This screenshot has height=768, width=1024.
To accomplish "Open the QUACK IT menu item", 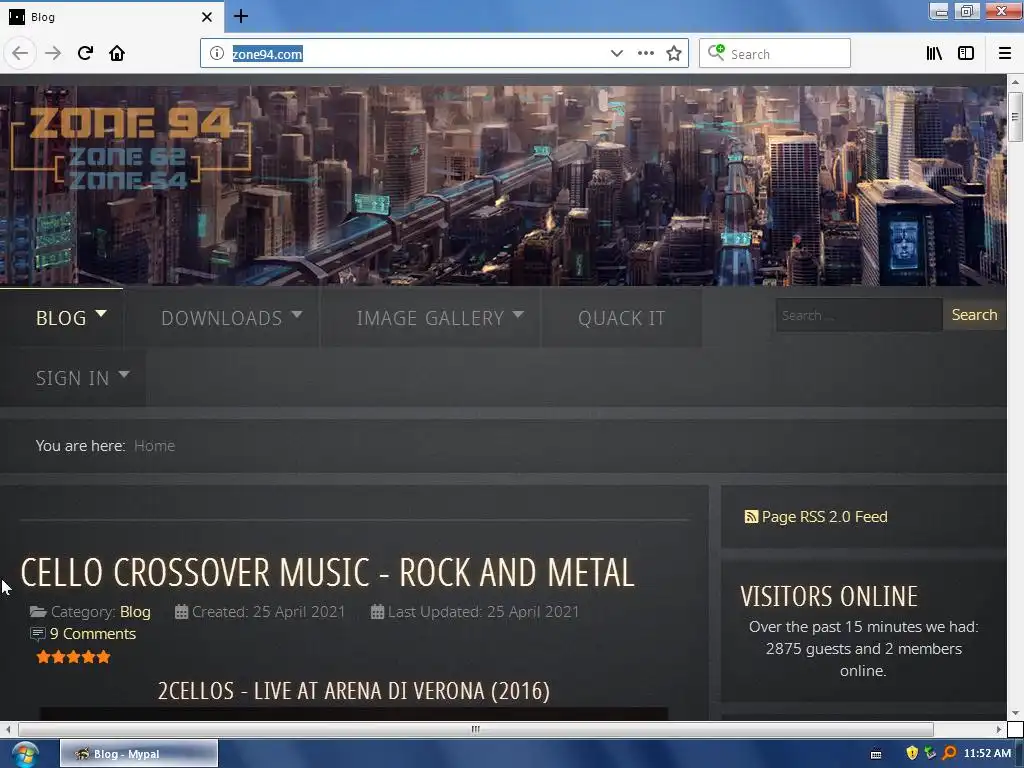I will click(622, 318).
